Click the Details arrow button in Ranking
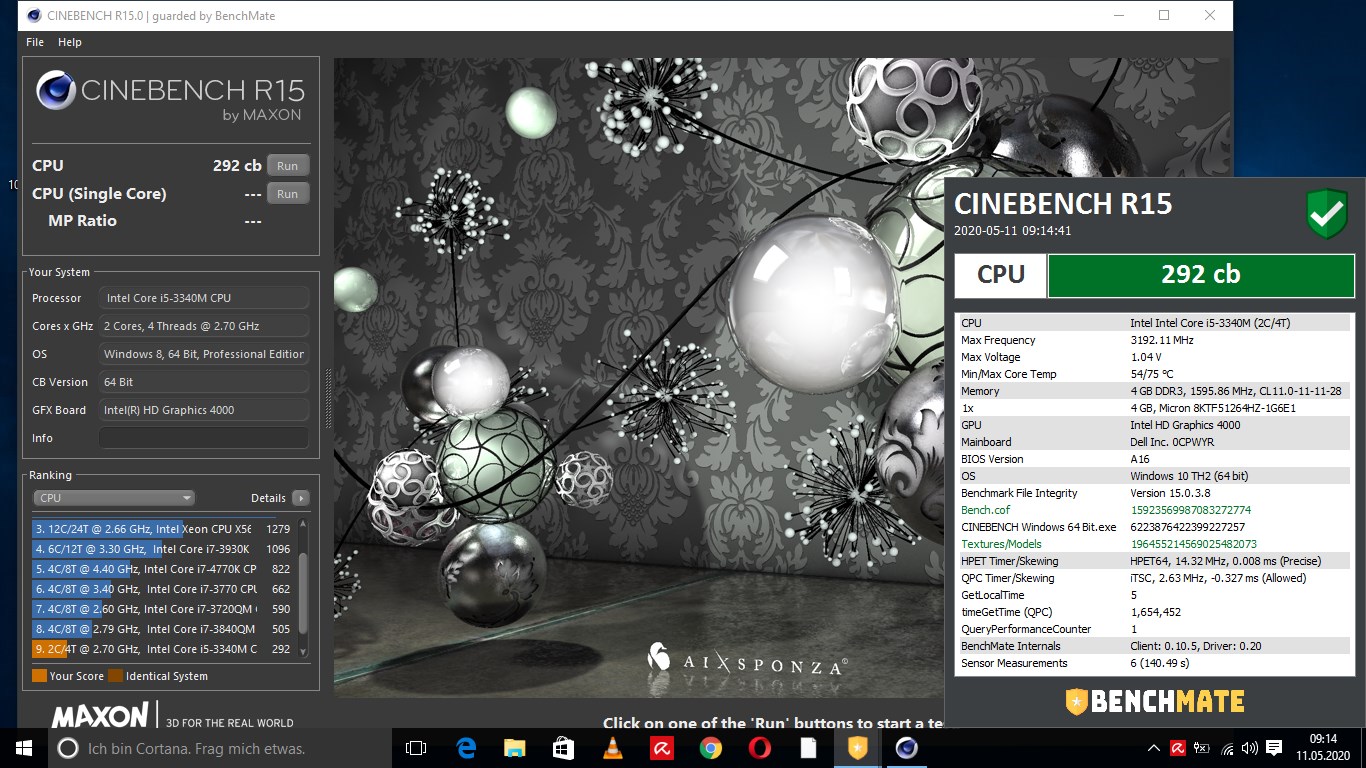 click(300, 498)
